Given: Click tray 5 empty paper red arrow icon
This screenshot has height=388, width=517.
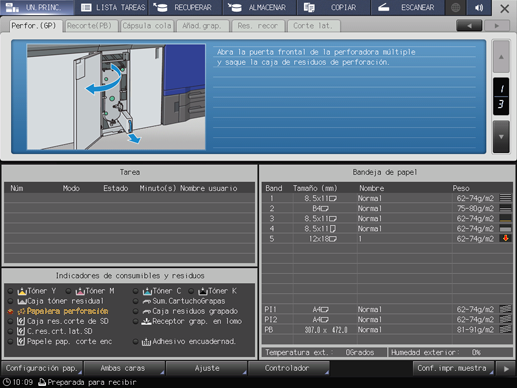Looking at the screenshot, I should (x=505, y=238).
